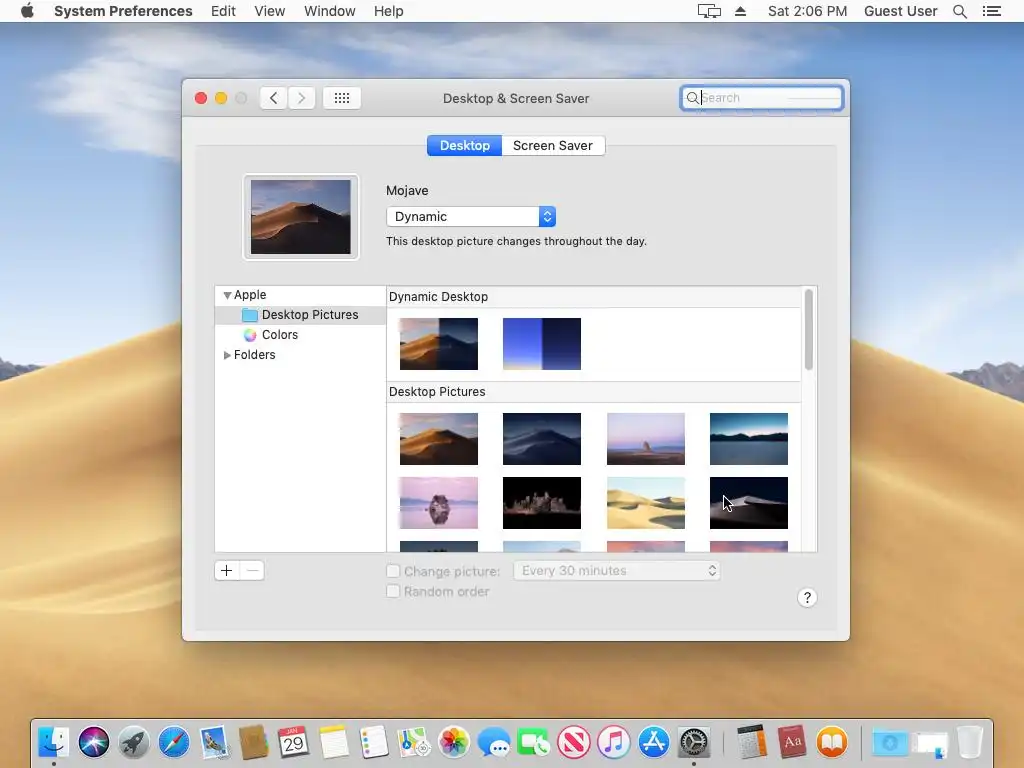Click the minus remove folder button

click(252, 571)
